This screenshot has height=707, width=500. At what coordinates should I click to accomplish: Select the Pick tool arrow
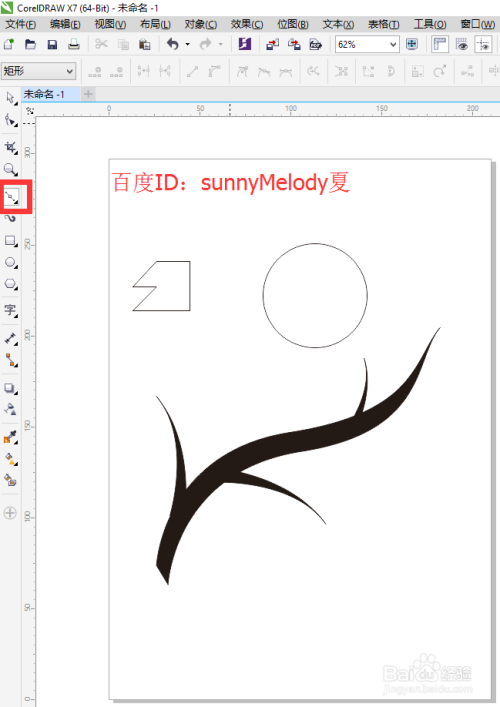[10, 98]
